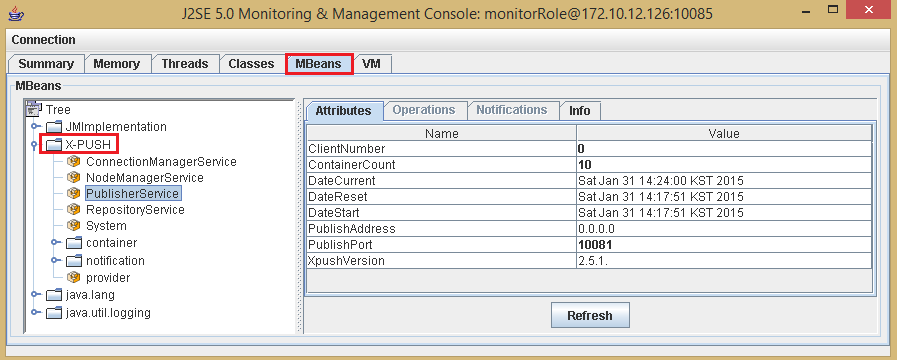This screenshot has width=897, height=360.
Task: Select the PublisherService tree item
Action: (x=133, y=193)
